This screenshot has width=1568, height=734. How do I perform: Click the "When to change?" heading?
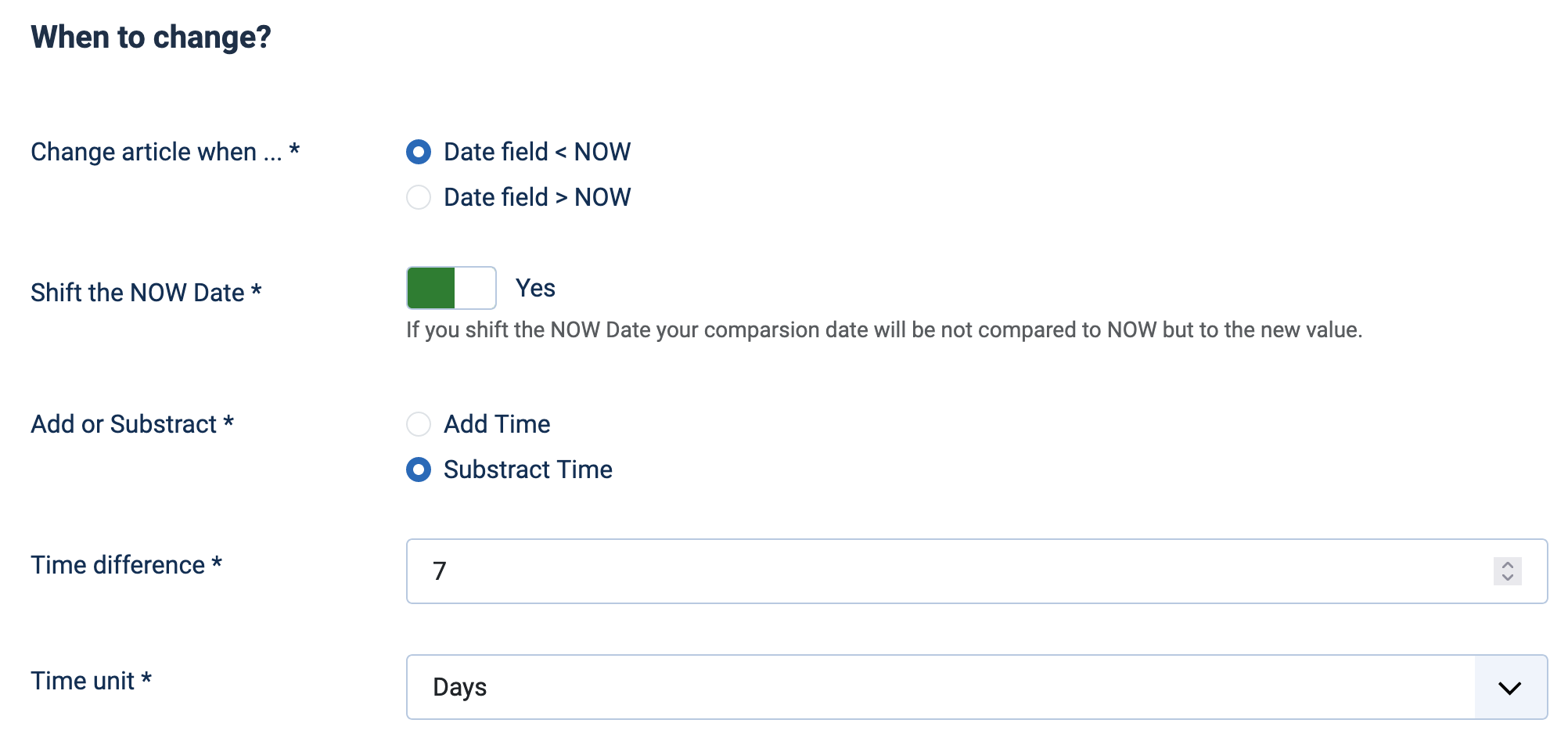151,37
